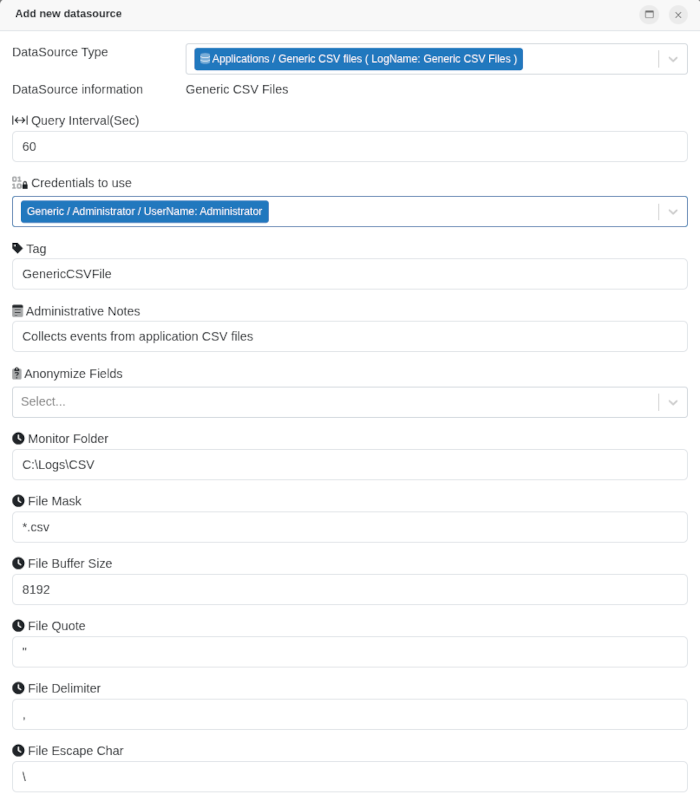
Task: Open the Anonymize Fields selector
Action: coord(672,402)
